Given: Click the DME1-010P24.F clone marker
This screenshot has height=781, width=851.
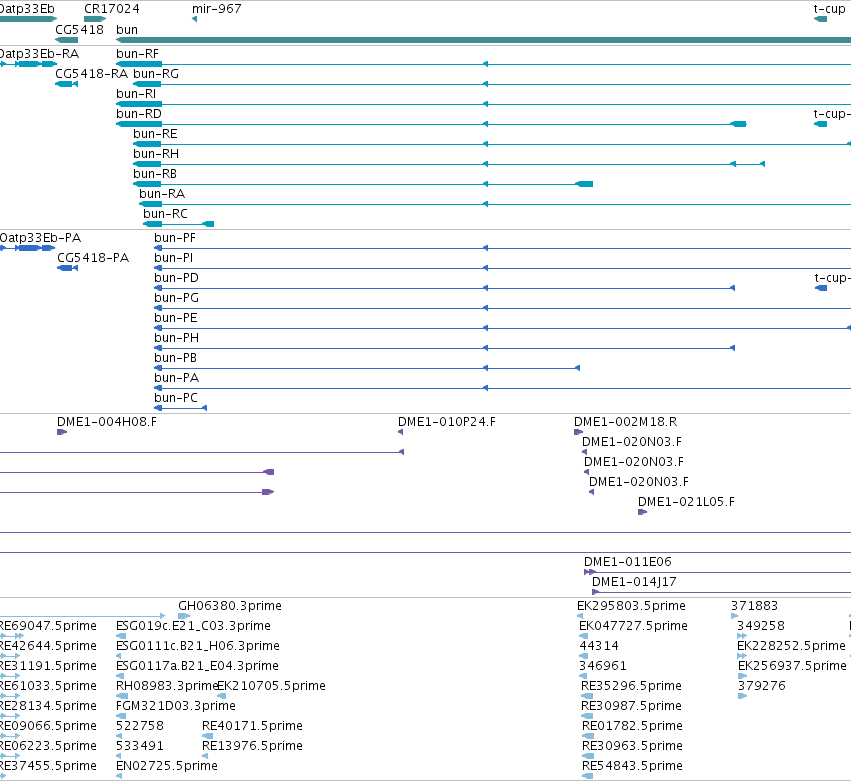Looking at the screenshot, I should tap(401, 432).
